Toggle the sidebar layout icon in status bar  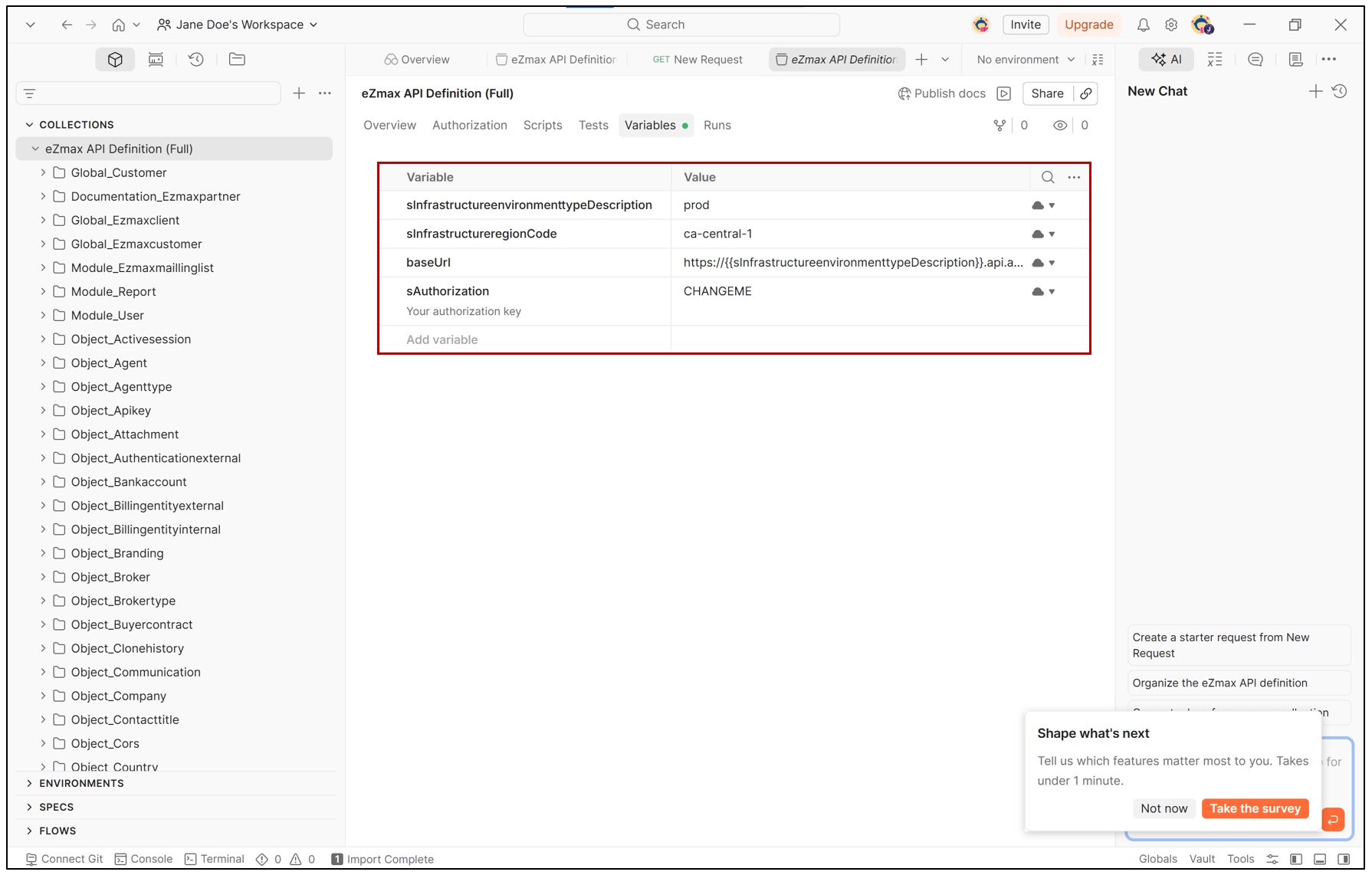(1296, 859)
